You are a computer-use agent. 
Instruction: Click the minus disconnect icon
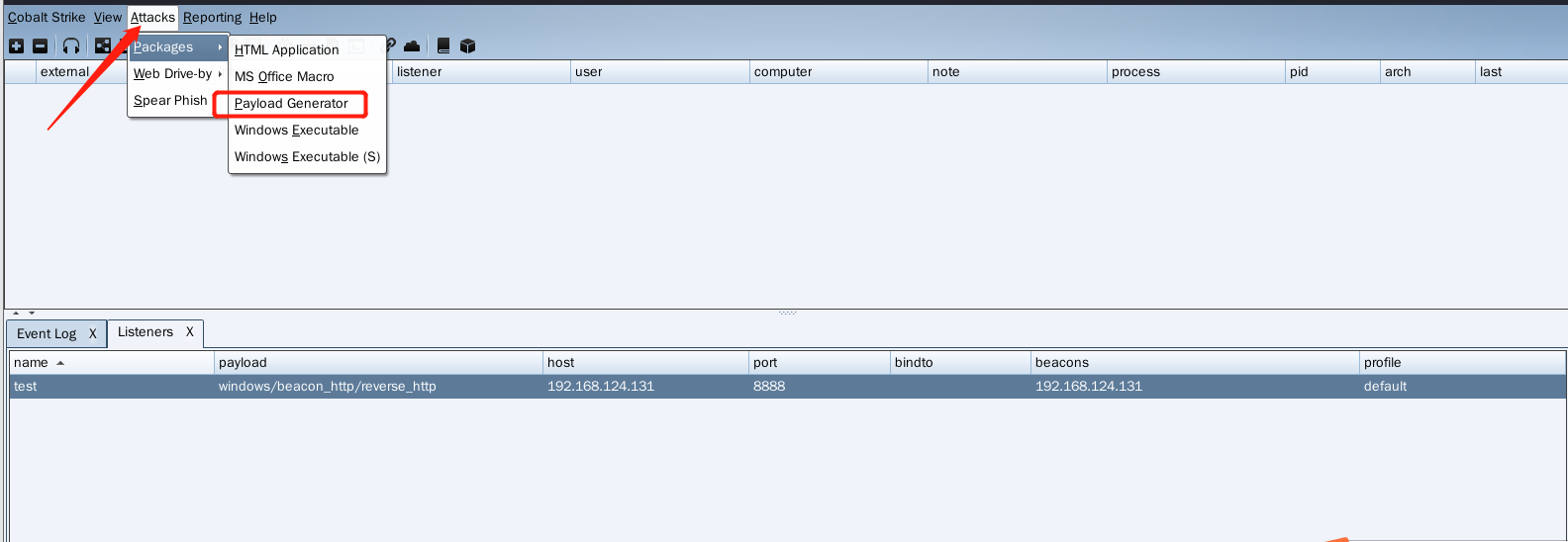41,45
